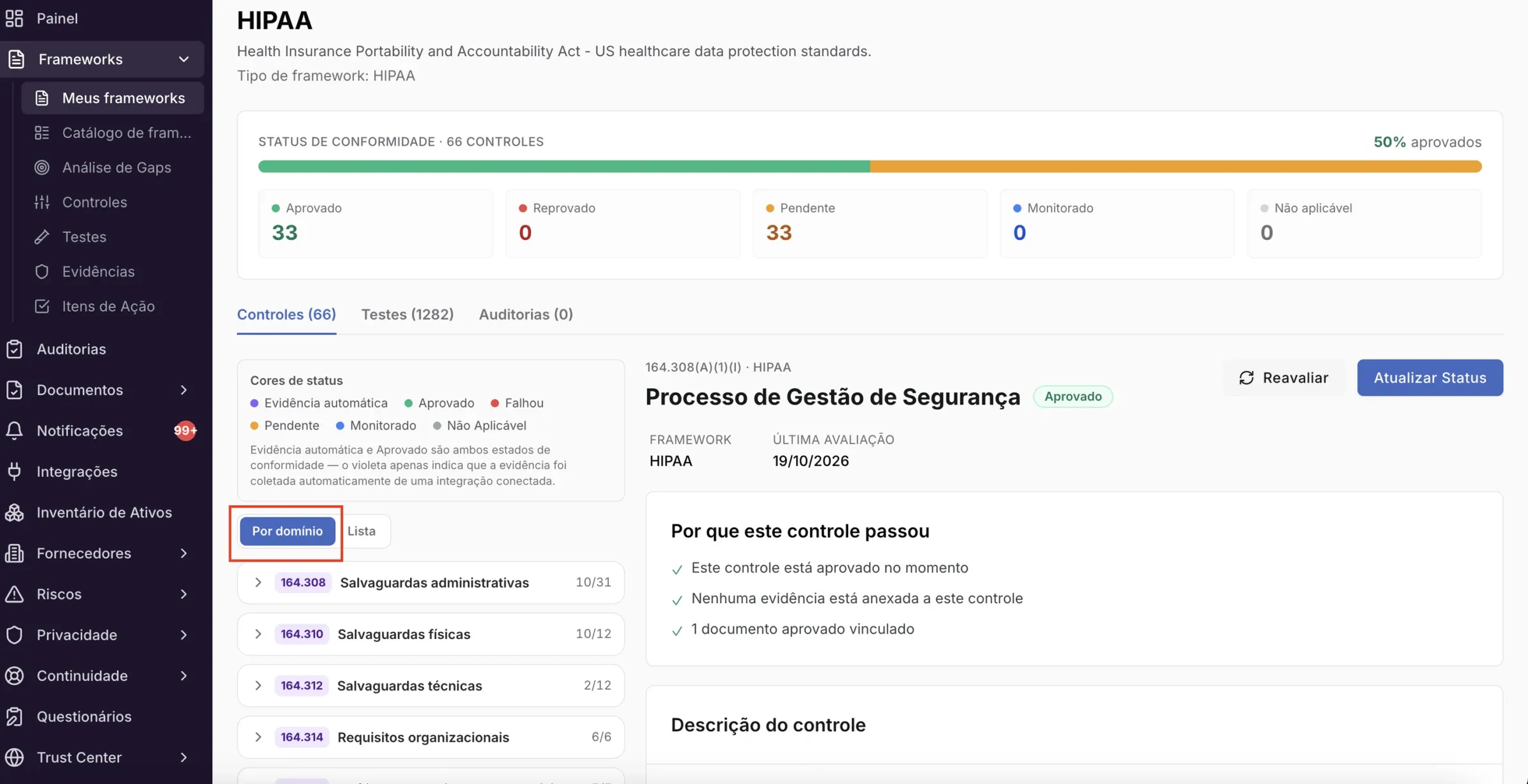The image size is (1528, 784).
Task: Click the Pendente 33 status card
Action: (870, 223)
